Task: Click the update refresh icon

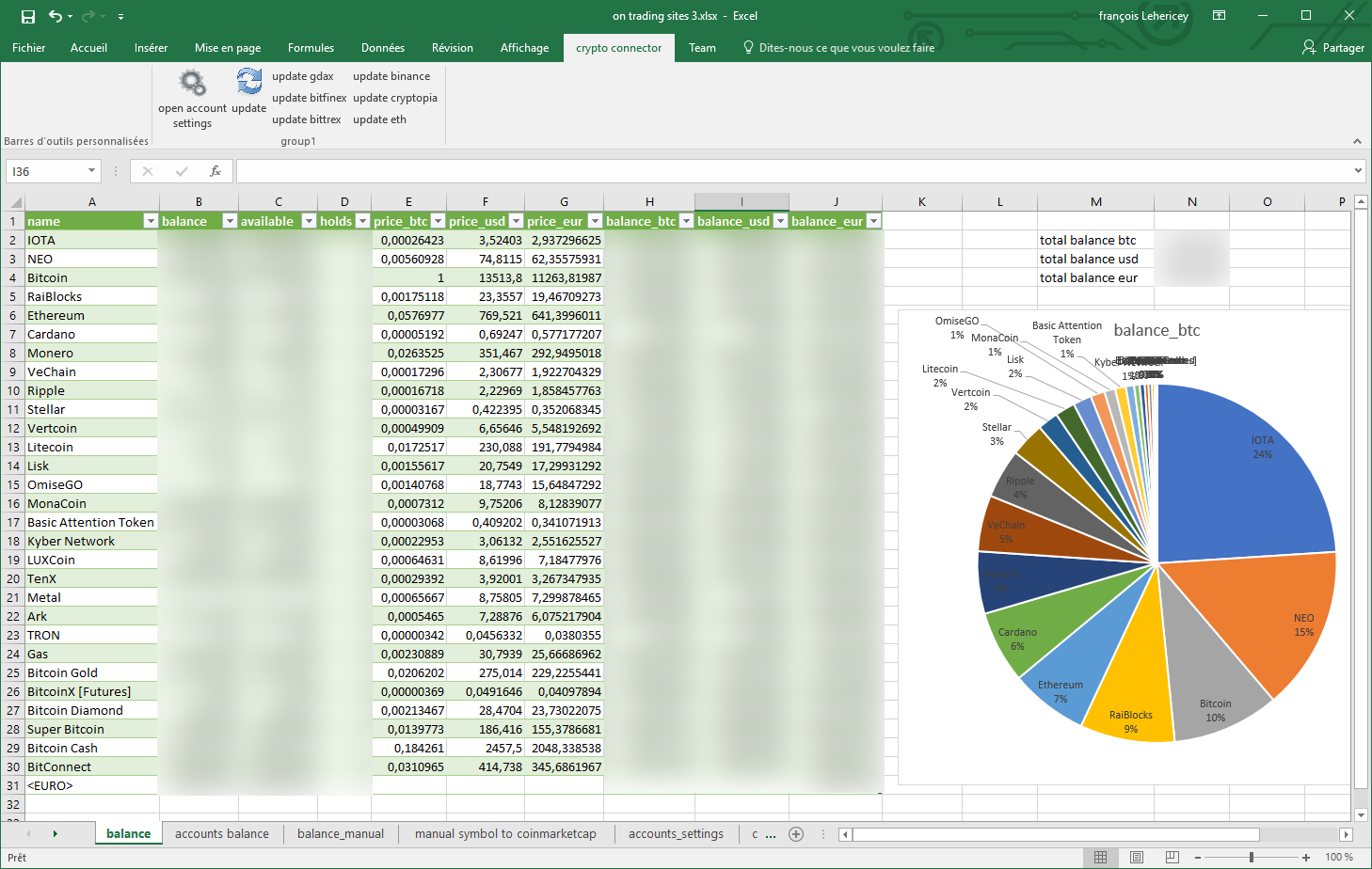Action: (x=249, y=82)
